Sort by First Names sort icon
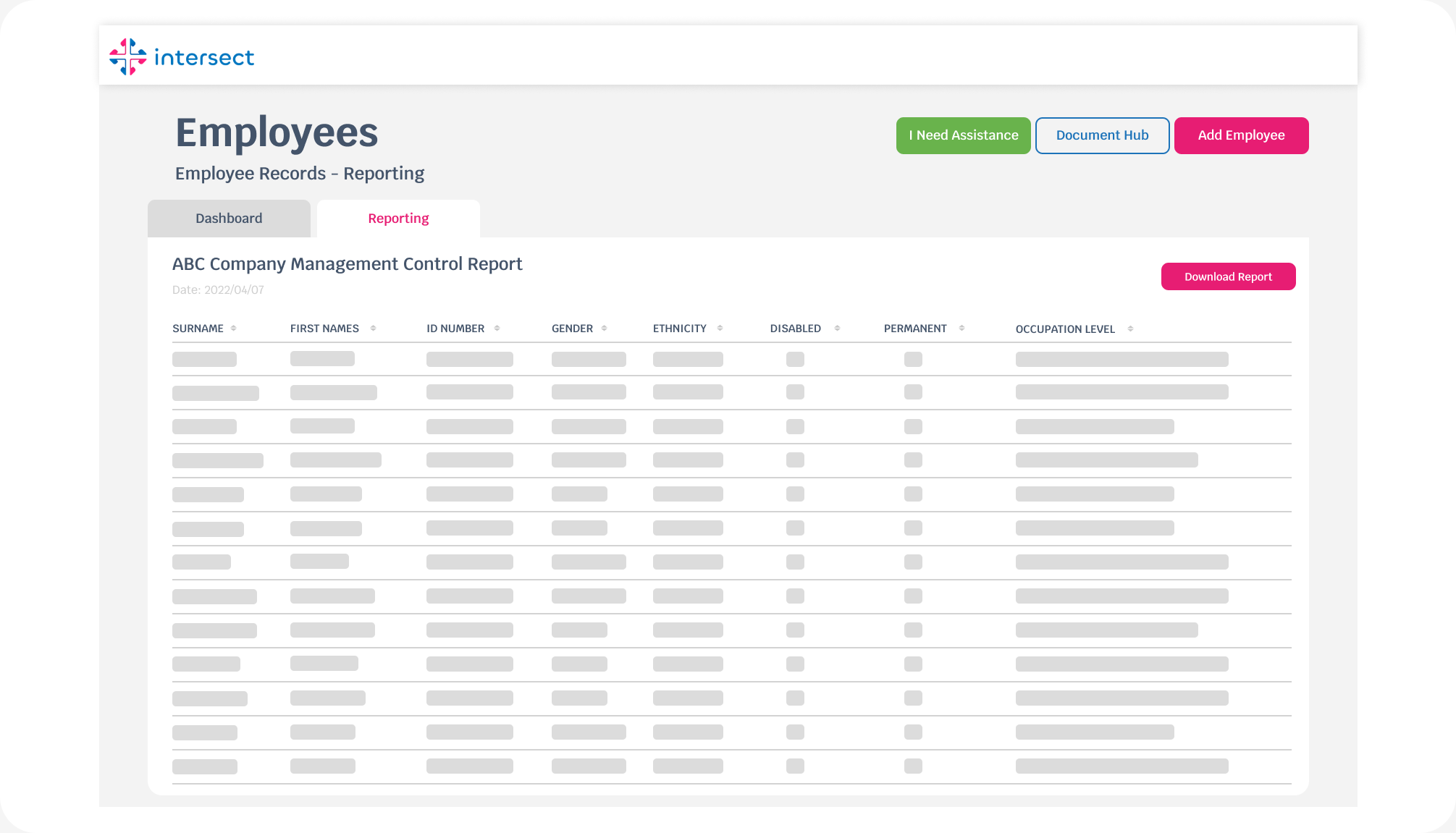This screenshot has height=833, width=1456. coord(373,329)
